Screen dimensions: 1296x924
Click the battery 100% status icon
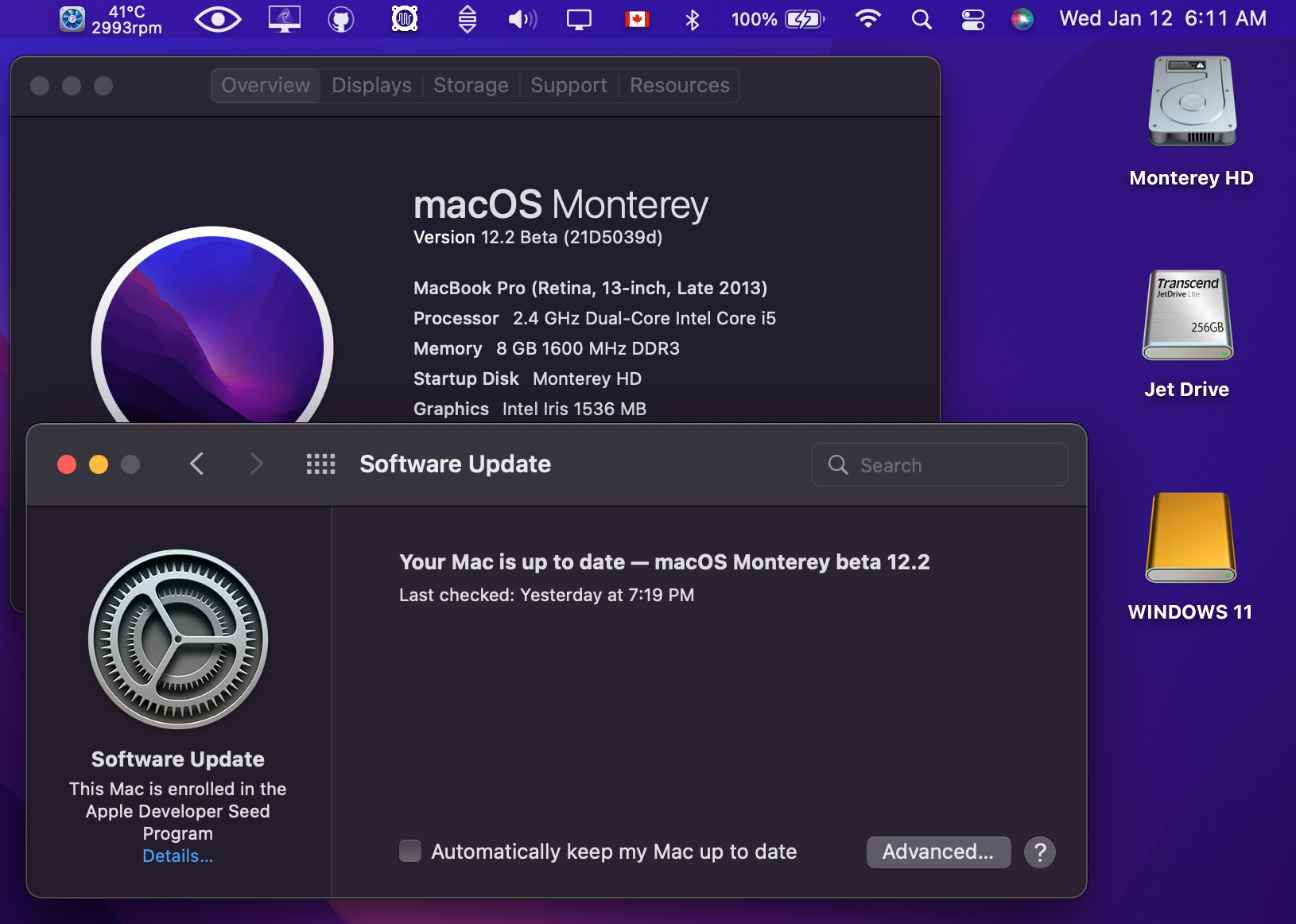(x=778, y=19)
